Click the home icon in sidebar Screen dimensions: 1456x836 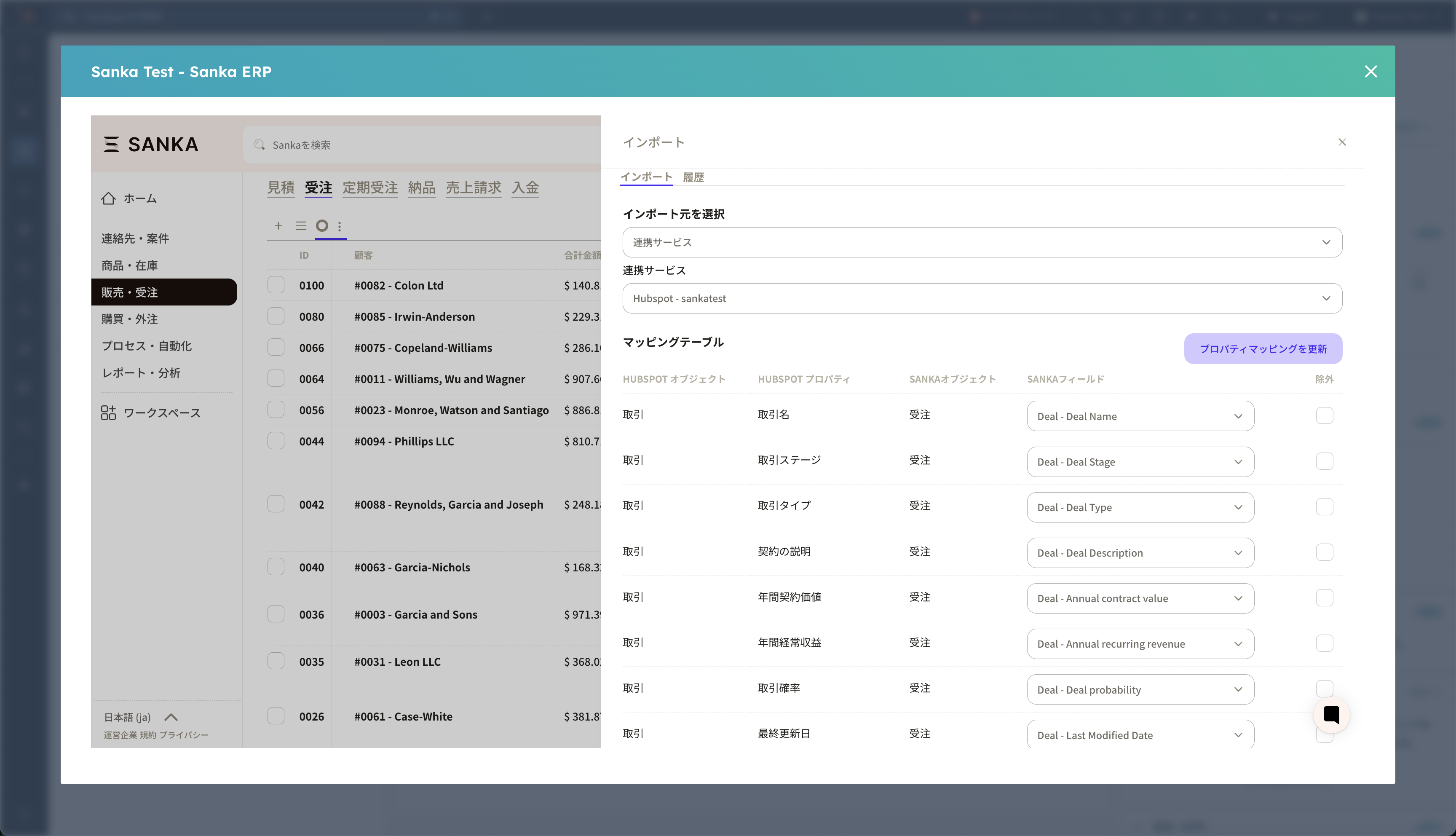click(x=108, y=198)
